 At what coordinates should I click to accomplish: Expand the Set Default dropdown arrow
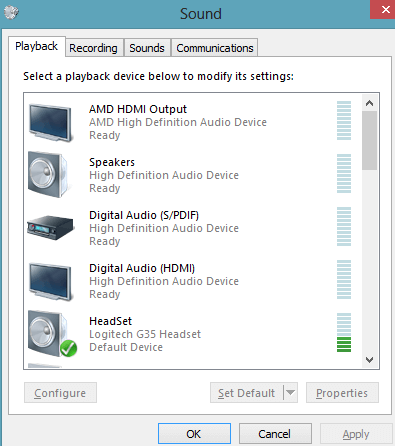291,393
